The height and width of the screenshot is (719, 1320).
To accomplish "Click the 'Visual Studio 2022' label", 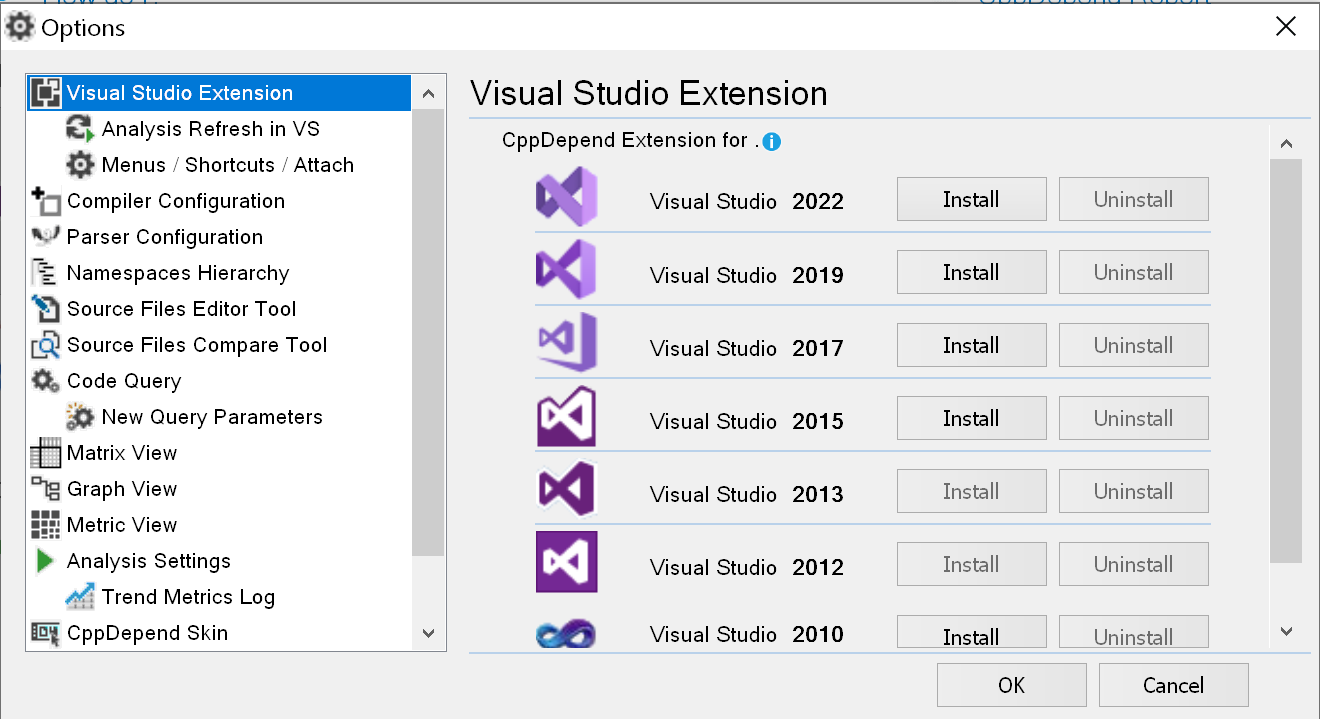I will pos(747,201).
